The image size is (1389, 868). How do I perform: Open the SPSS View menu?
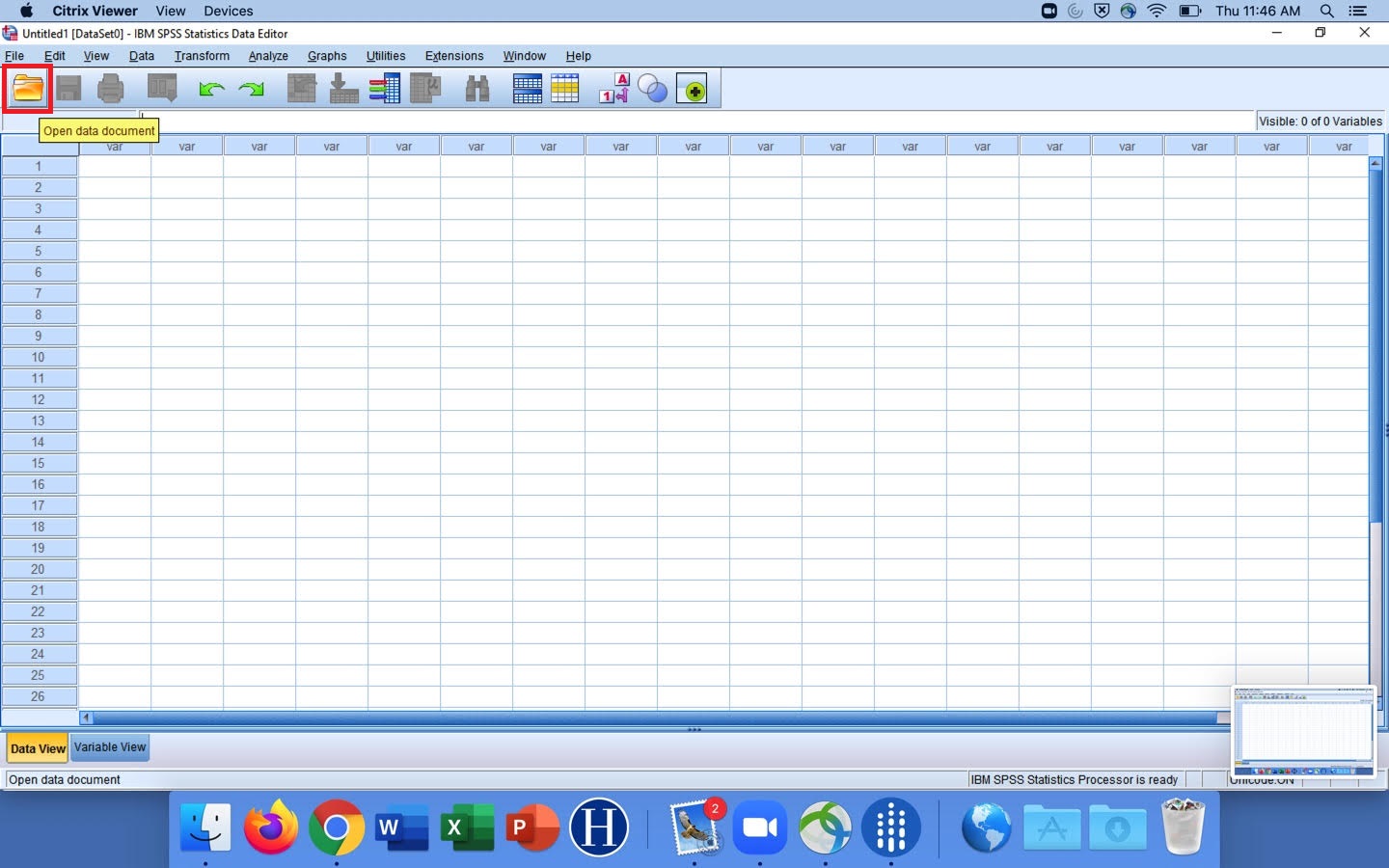tap(96, 56)
